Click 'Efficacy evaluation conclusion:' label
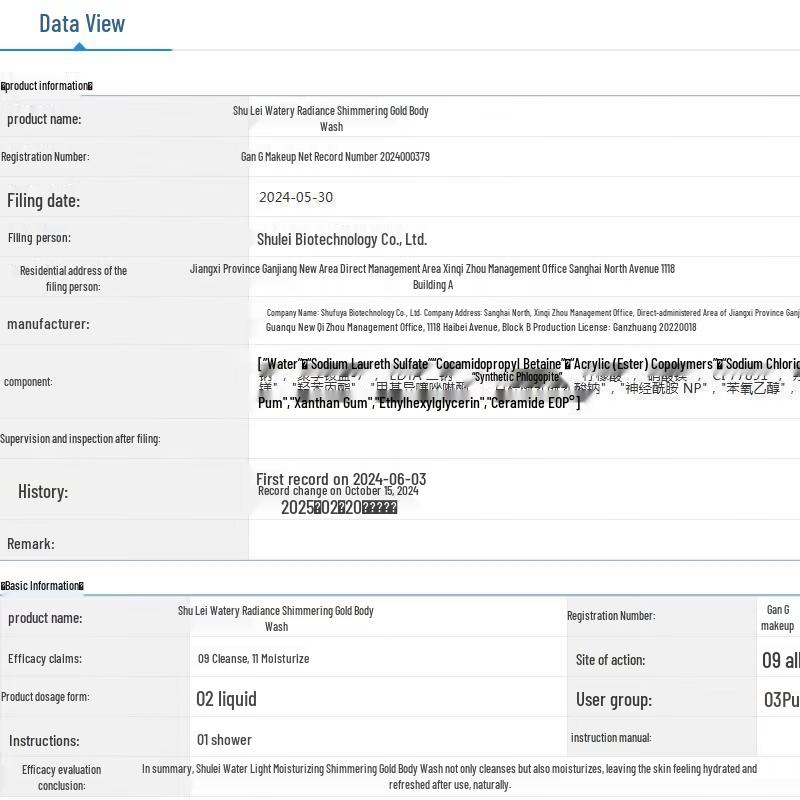The height and width of the screenshot is (800, 800). 62,778
